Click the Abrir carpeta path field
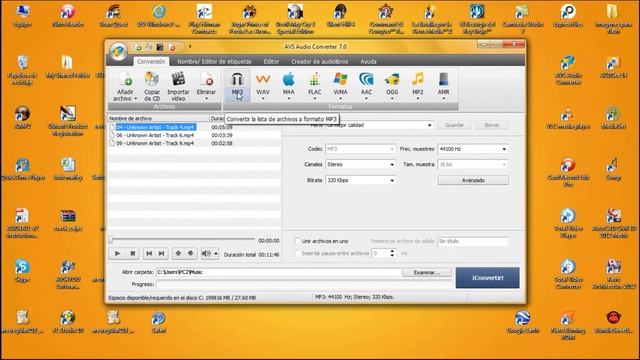Viewport: 640px width, 360px height. coord(278,272)
